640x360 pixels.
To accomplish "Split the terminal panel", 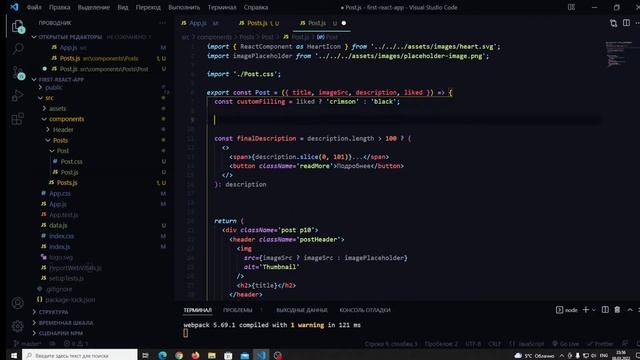I will (605, 310).
